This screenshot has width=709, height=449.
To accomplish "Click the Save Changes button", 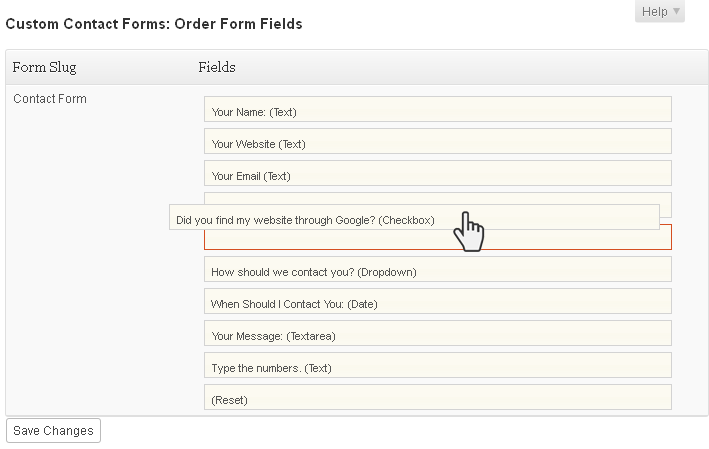I will 53,430.
